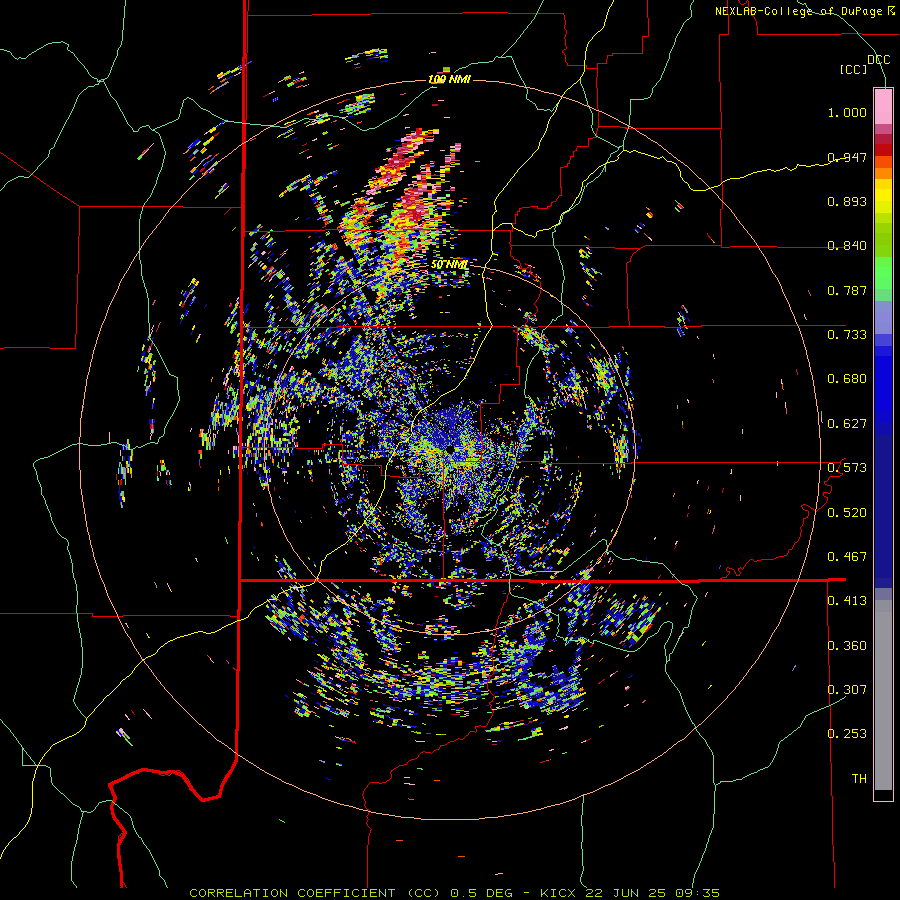Image resolution: width=900 pixels, height=900 pixels.
Task: Click the 0.893 scale value
Action: (x=847, y=201)
